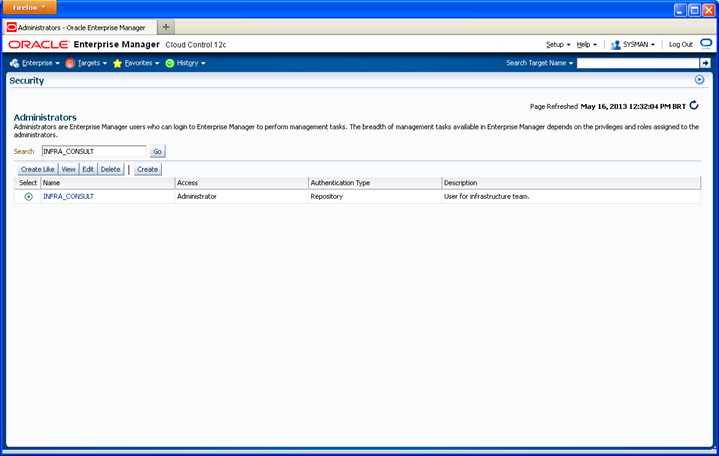This screenshot has height=456, width=719.
Task: Click the History clock icon
Action: click(170, 63)
